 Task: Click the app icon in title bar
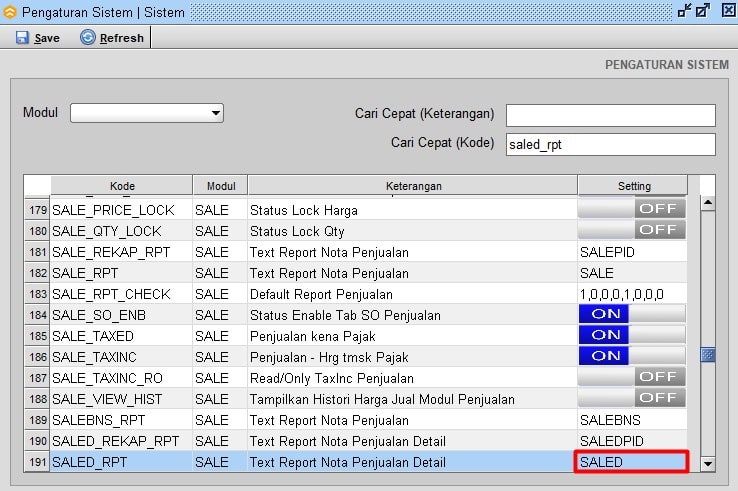click(x=11, y=11)
